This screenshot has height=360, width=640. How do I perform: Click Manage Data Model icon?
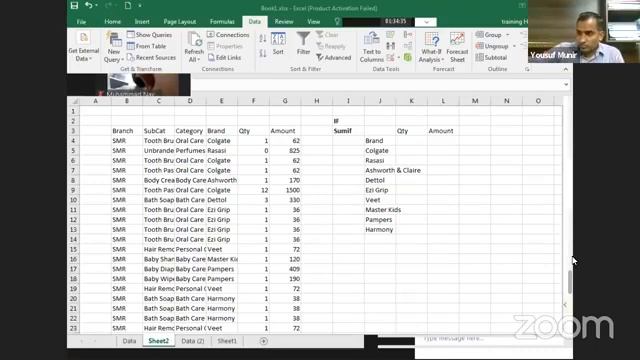coord(407,58)
